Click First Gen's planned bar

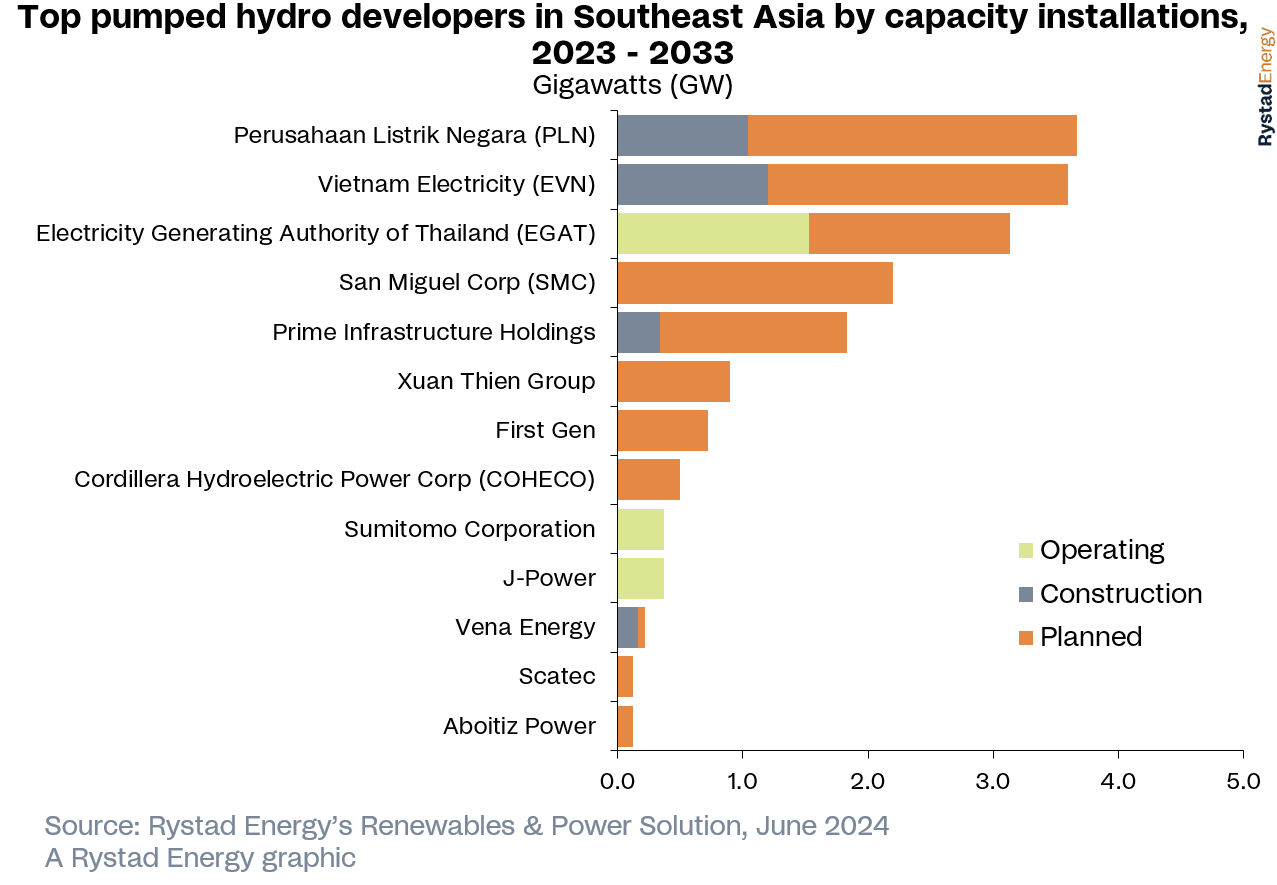662,430
